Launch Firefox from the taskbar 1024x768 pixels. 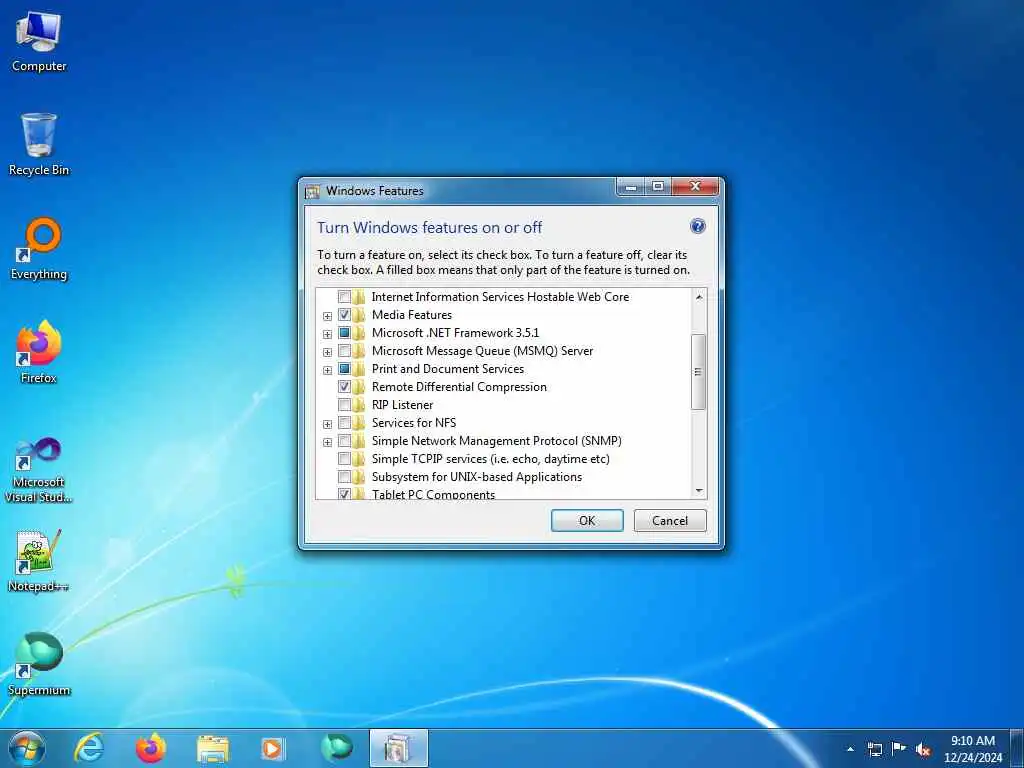pos(151,748)
